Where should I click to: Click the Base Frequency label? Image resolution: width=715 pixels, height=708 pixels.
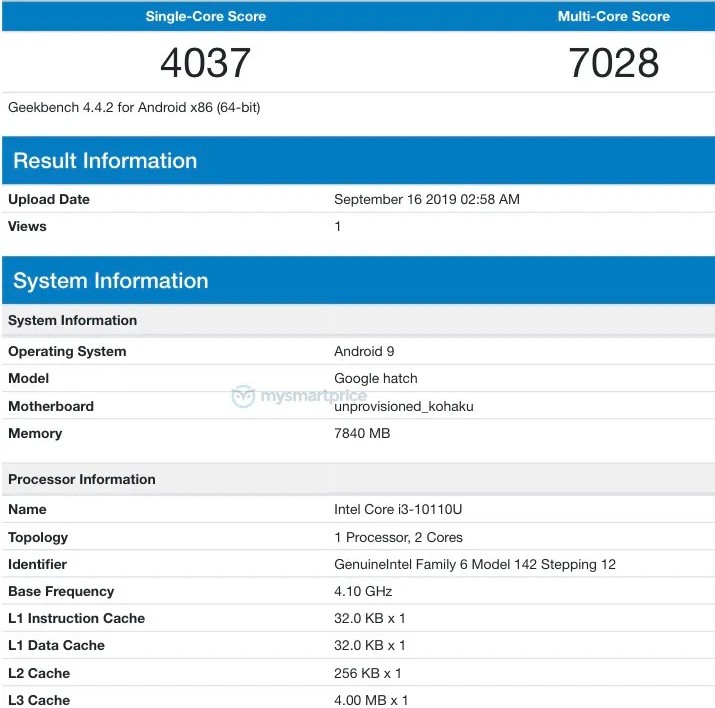click(x=61, y=591)
